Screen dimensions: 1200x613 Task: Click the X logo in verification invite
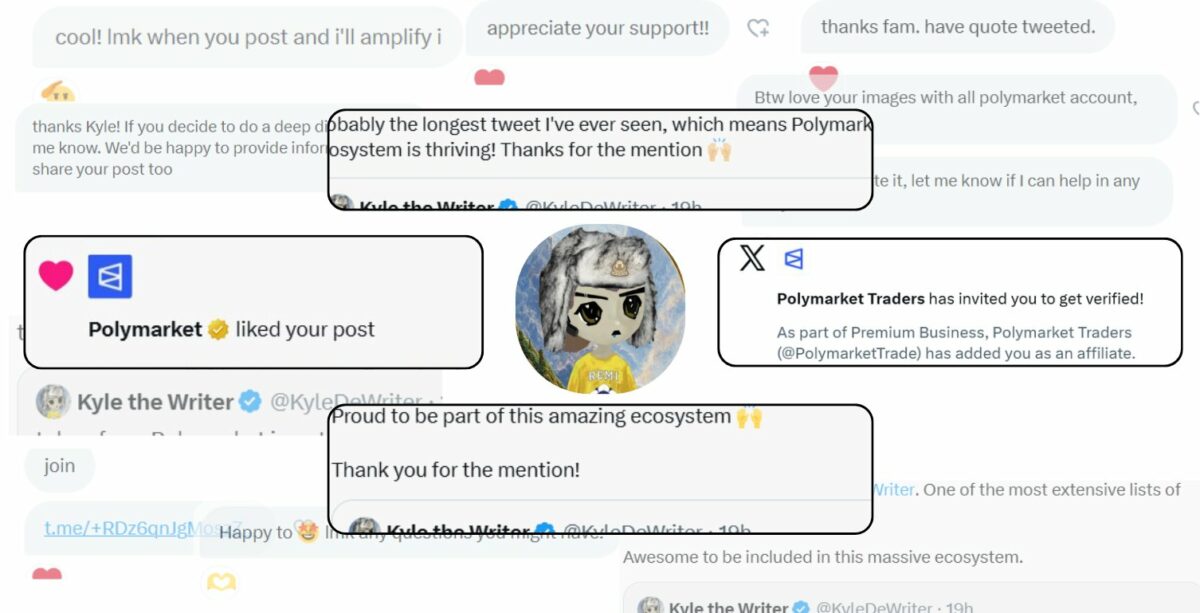coord(752,259)
